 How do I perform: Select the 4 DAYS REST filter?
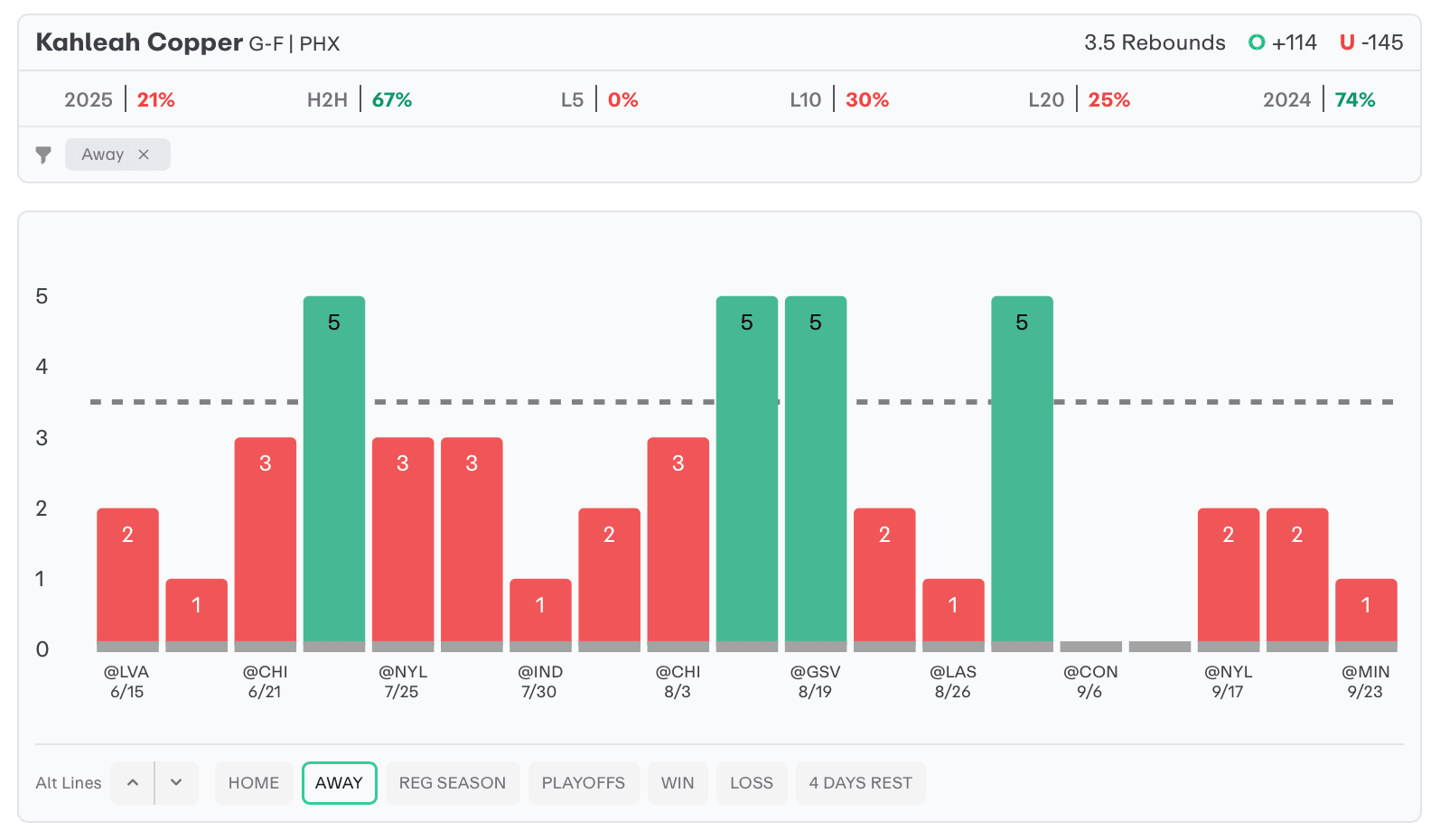[x=860, y=782]
